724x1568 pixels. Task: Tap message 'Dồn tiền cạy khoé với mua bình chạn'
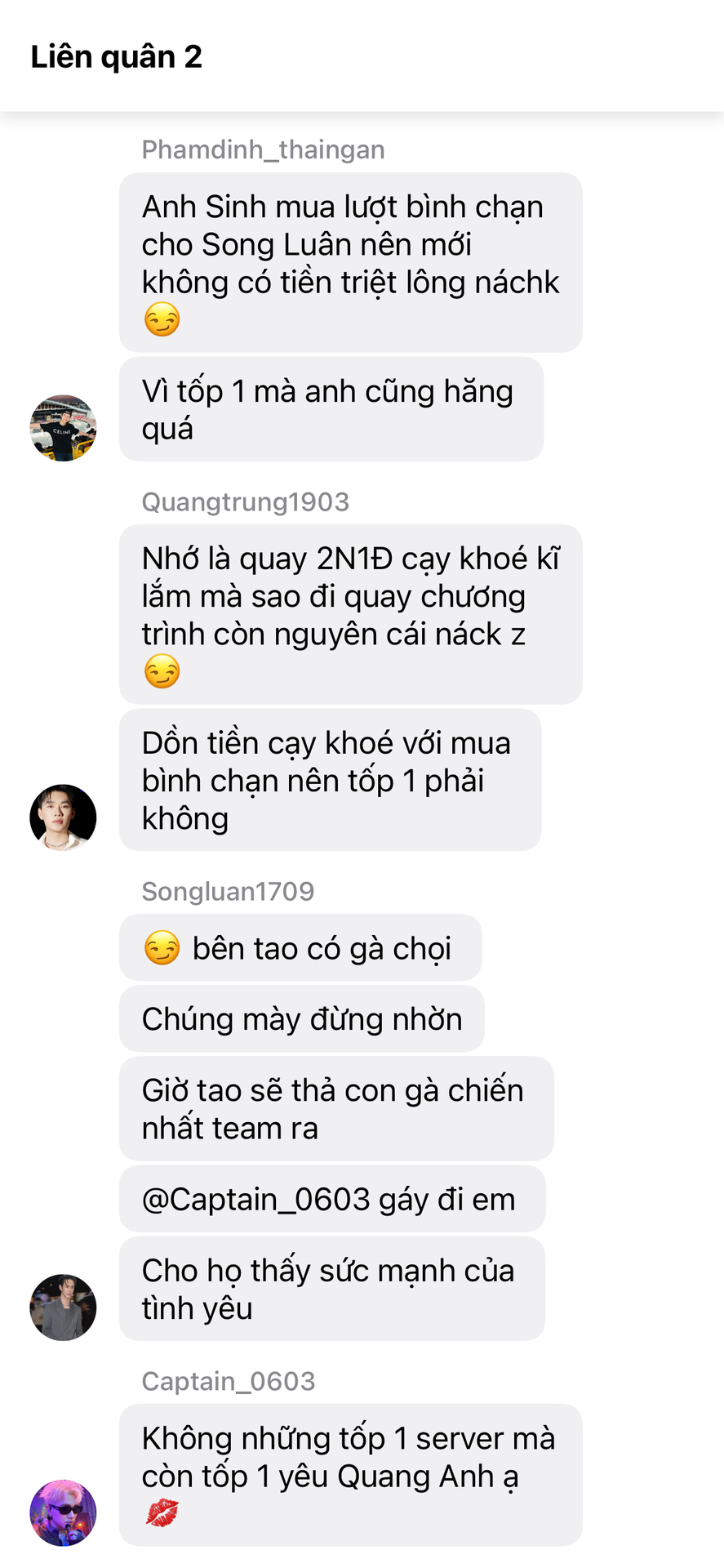coord(331,780)
